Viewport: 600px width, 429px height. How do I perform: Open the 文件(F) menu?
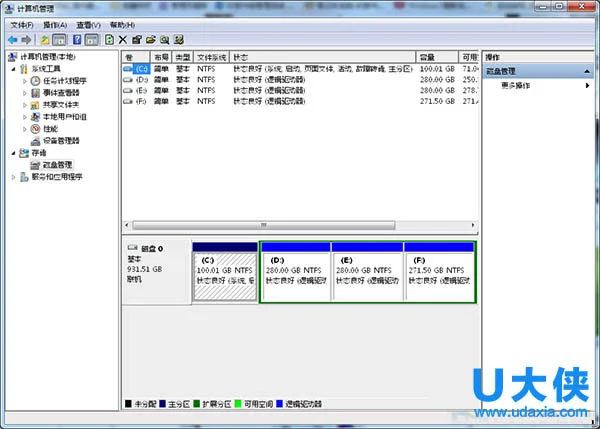[22, 25]
